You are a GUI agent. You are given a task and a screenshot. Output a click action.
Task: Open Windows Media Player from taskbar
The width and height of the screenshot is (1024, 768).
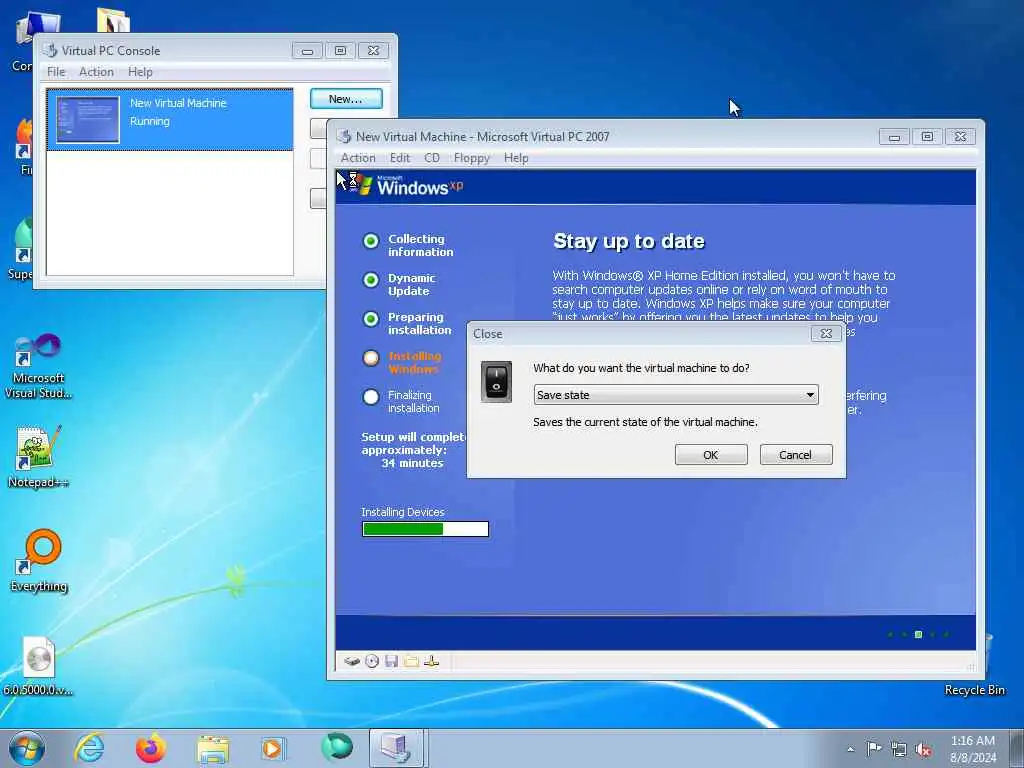[x=273, y=748]
